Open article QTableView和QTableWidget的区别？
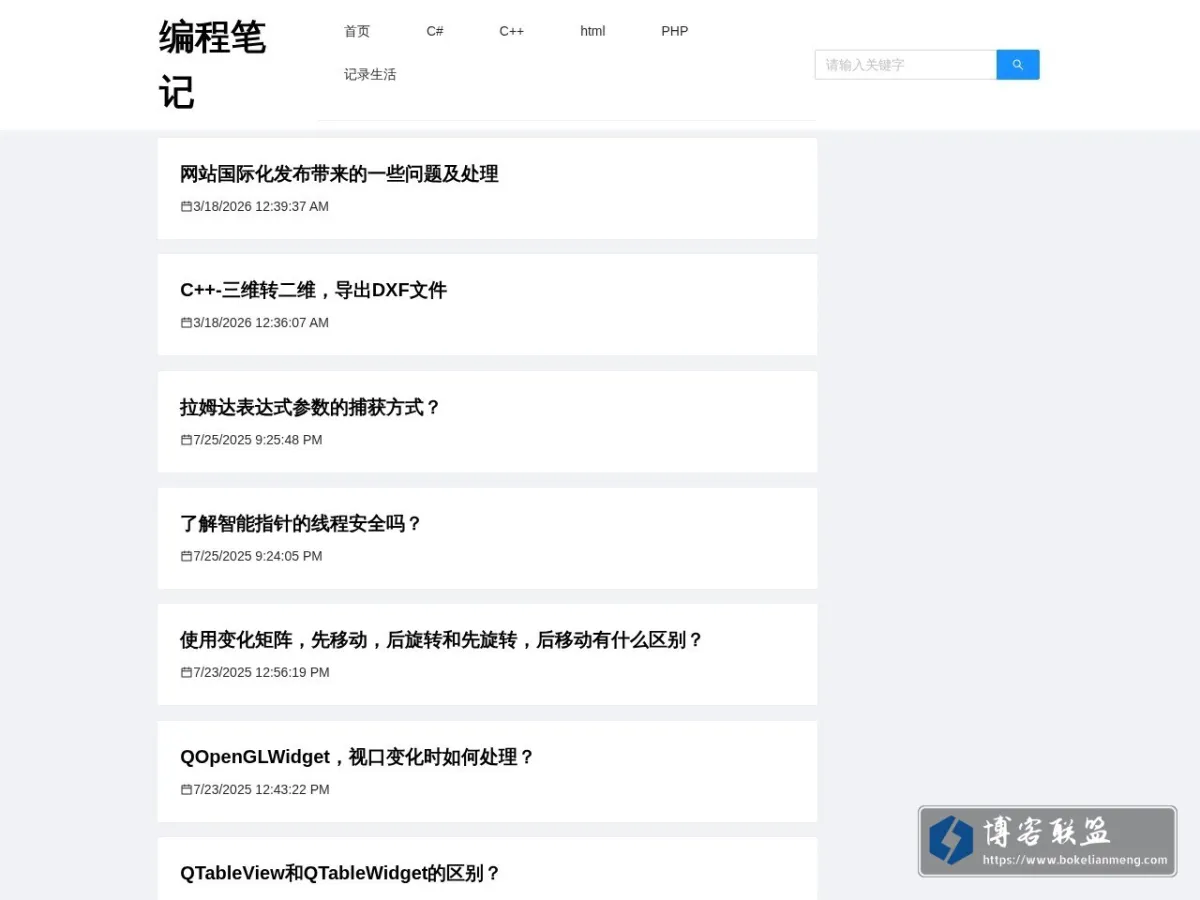Viewport: 1200px width, 900px height. (x=340, y=873)
